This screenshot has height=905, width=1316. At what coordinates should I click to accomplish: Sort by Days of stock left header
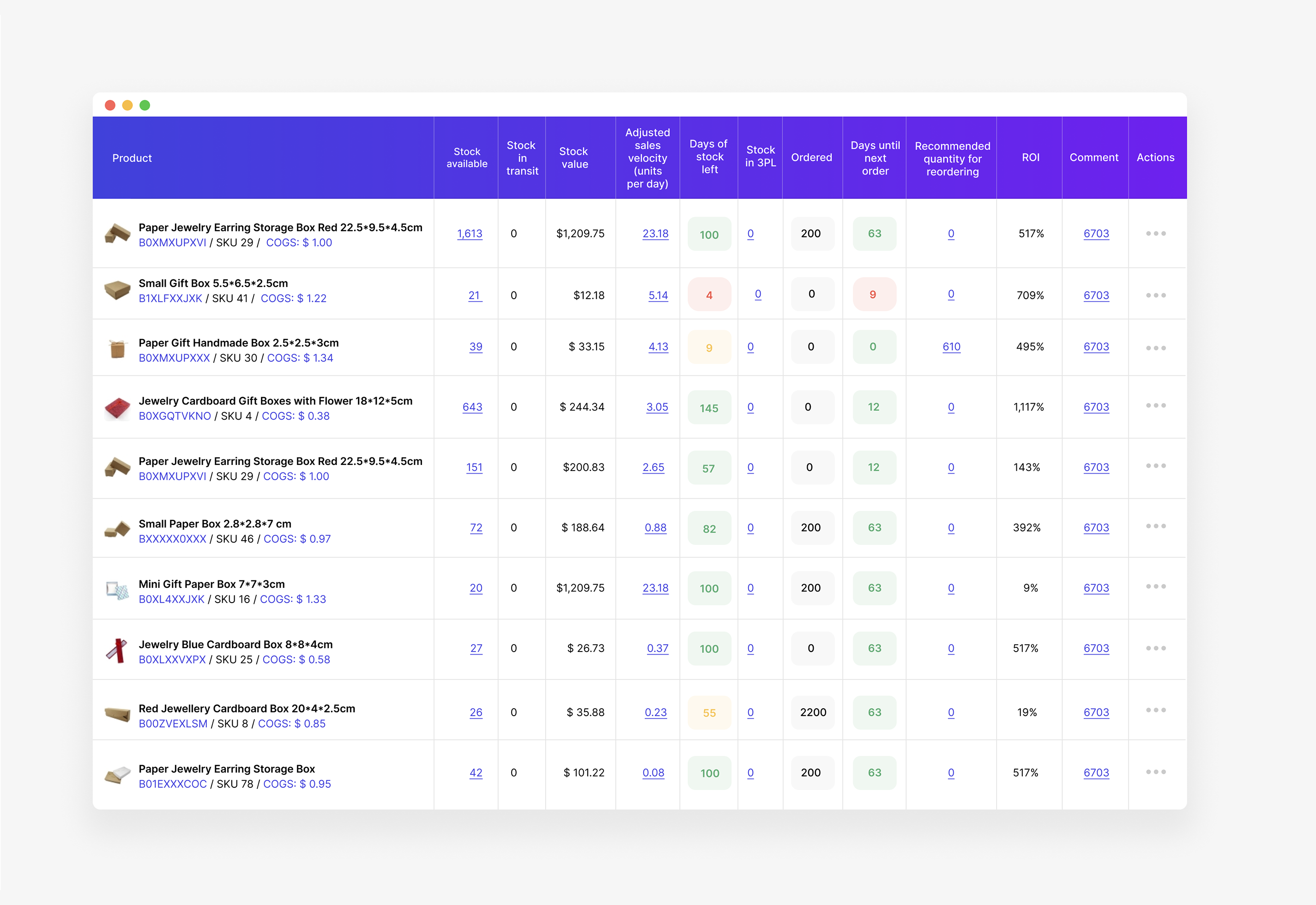click(x=709, y=157)
